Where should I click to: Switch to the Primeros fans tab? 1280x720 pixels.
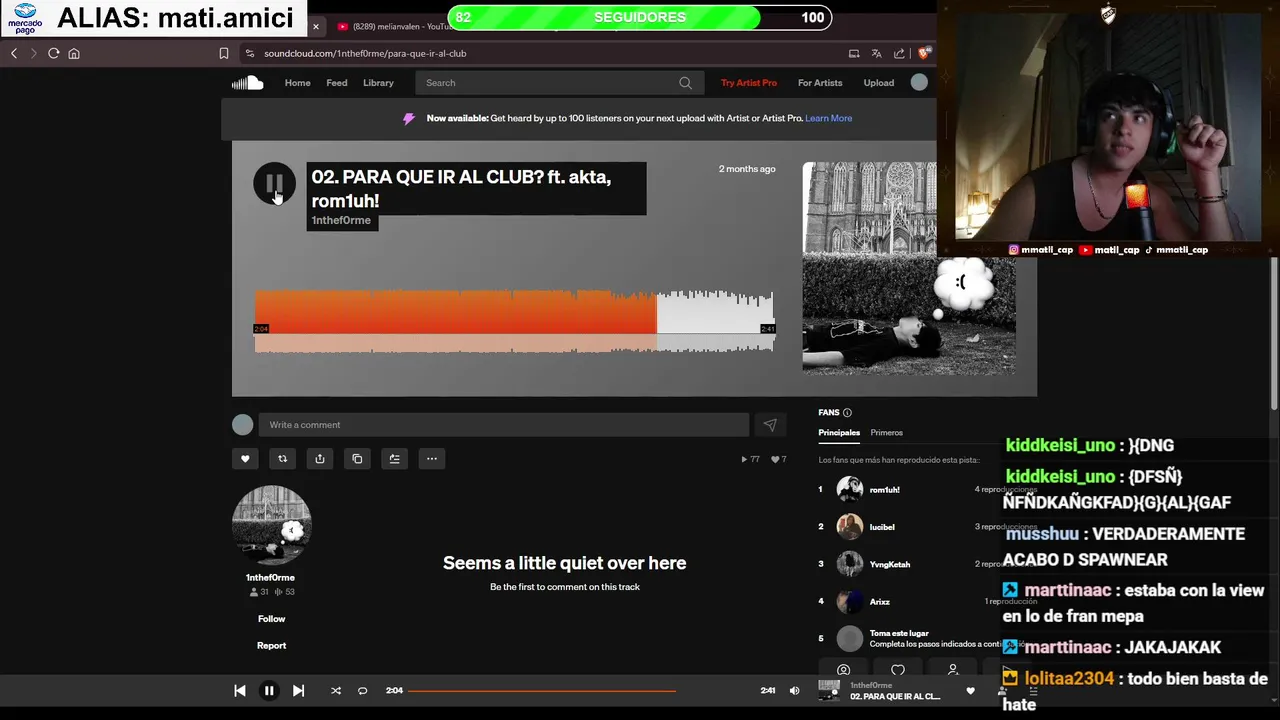click(886, 433)
